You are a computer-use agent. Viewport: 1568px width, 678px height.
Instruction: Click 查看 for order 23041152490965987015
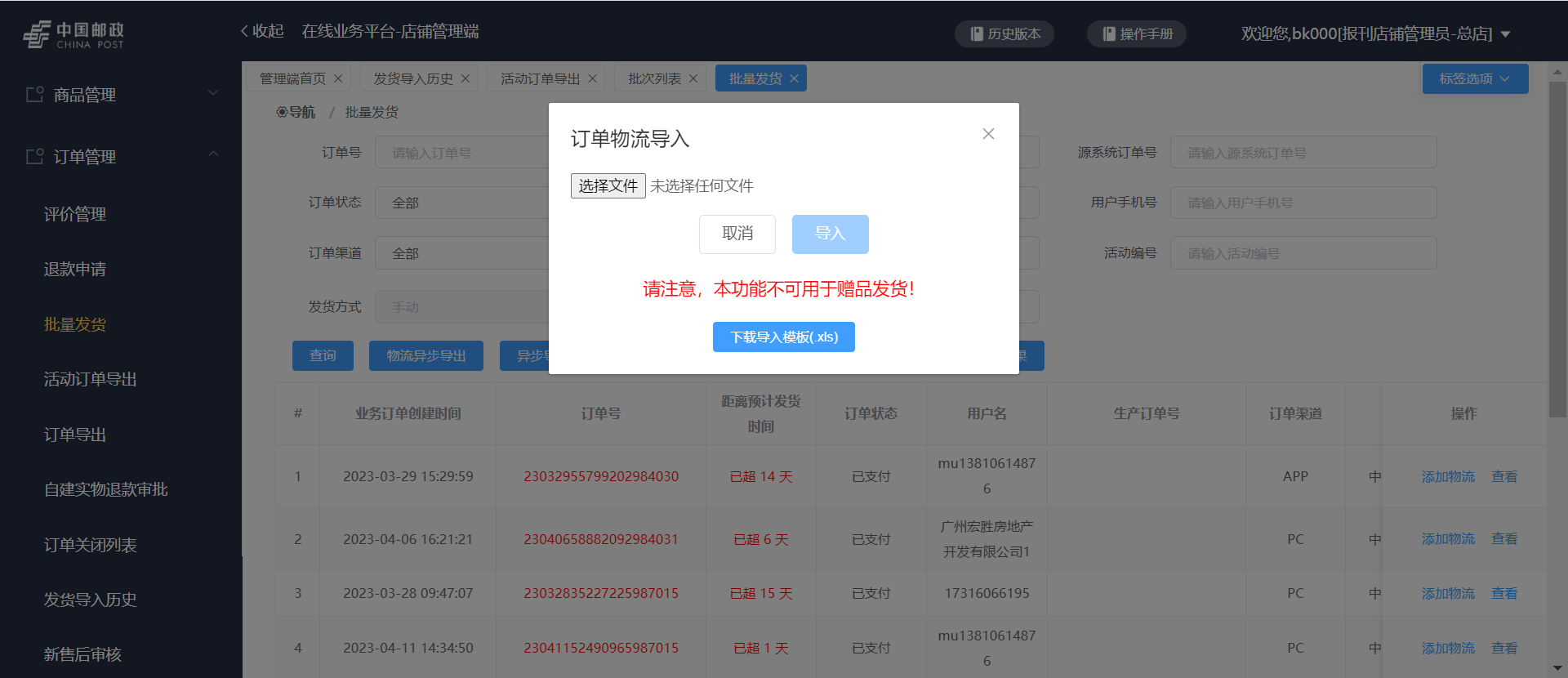coord(1504,648)
